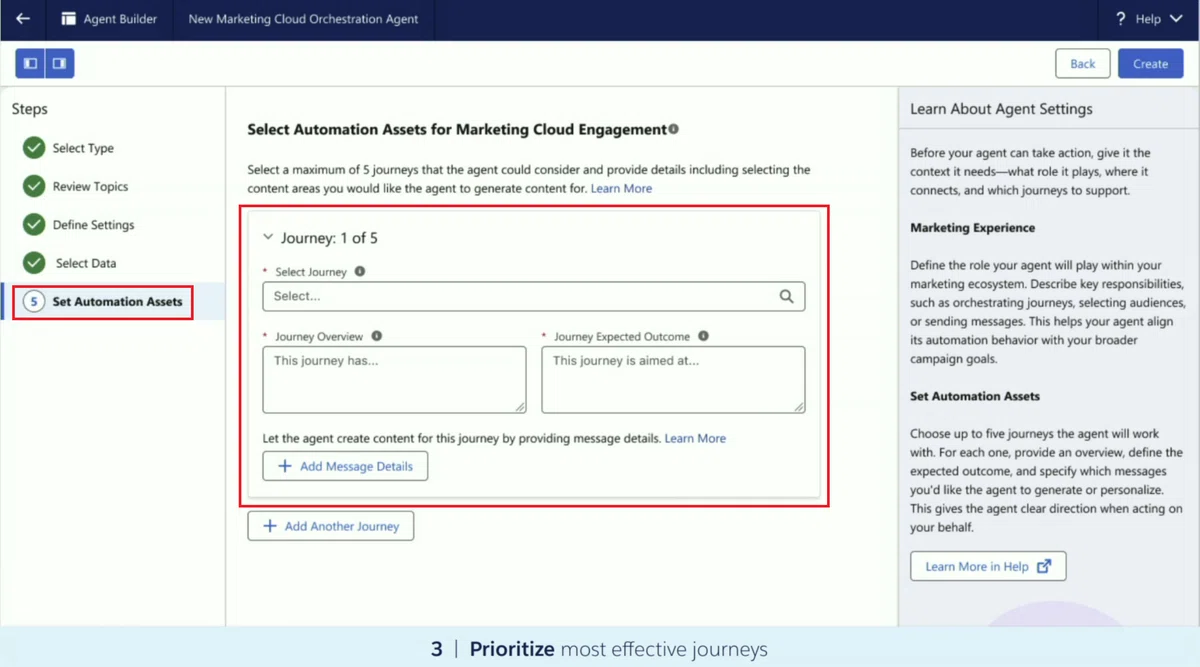The image size is (1200, 667).
Task: Click the Review Topics checkmark icon
Action: click(x=35, y=186)
